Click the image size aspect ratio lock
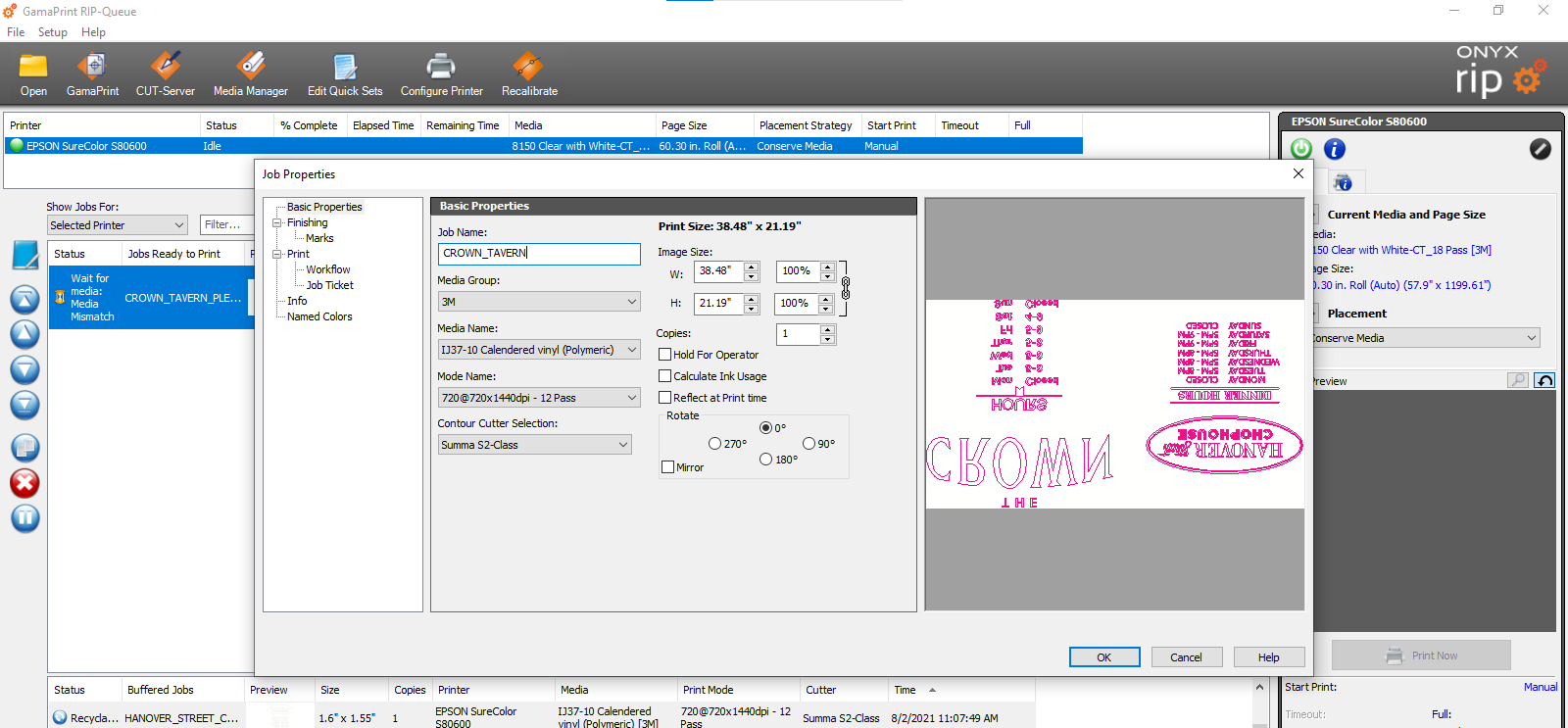Screen dimensions: 1568x728 coord(845,288)
